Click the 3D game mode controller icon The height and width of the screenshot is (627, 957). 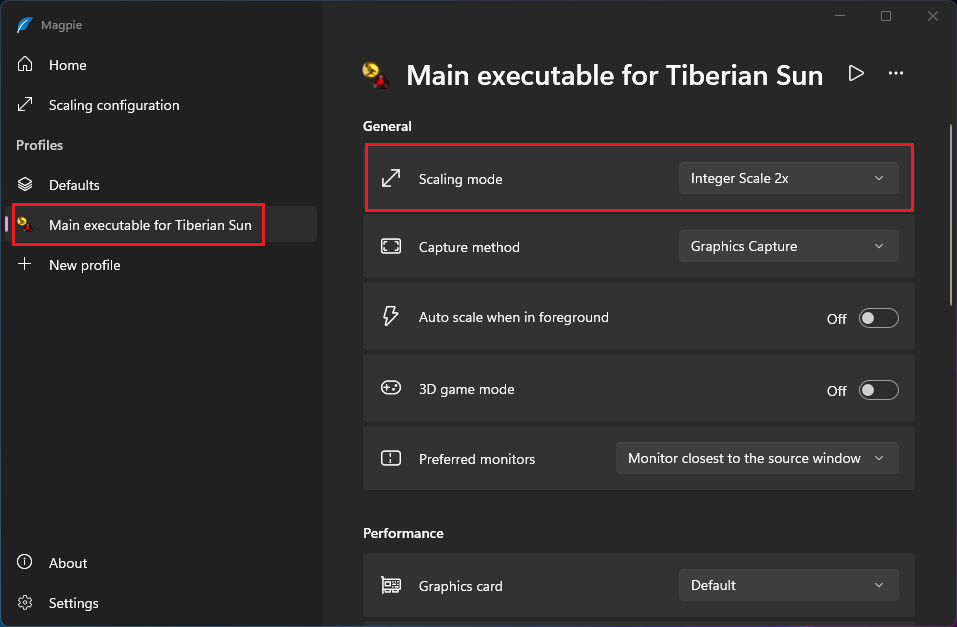pyautogui.click(x=391, y=389)
